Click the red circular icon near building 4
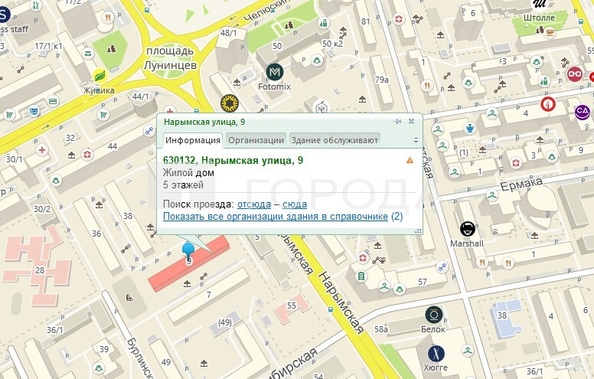Image resolution: width=594 pixels, height=379 pixels. tap(548, 103)
